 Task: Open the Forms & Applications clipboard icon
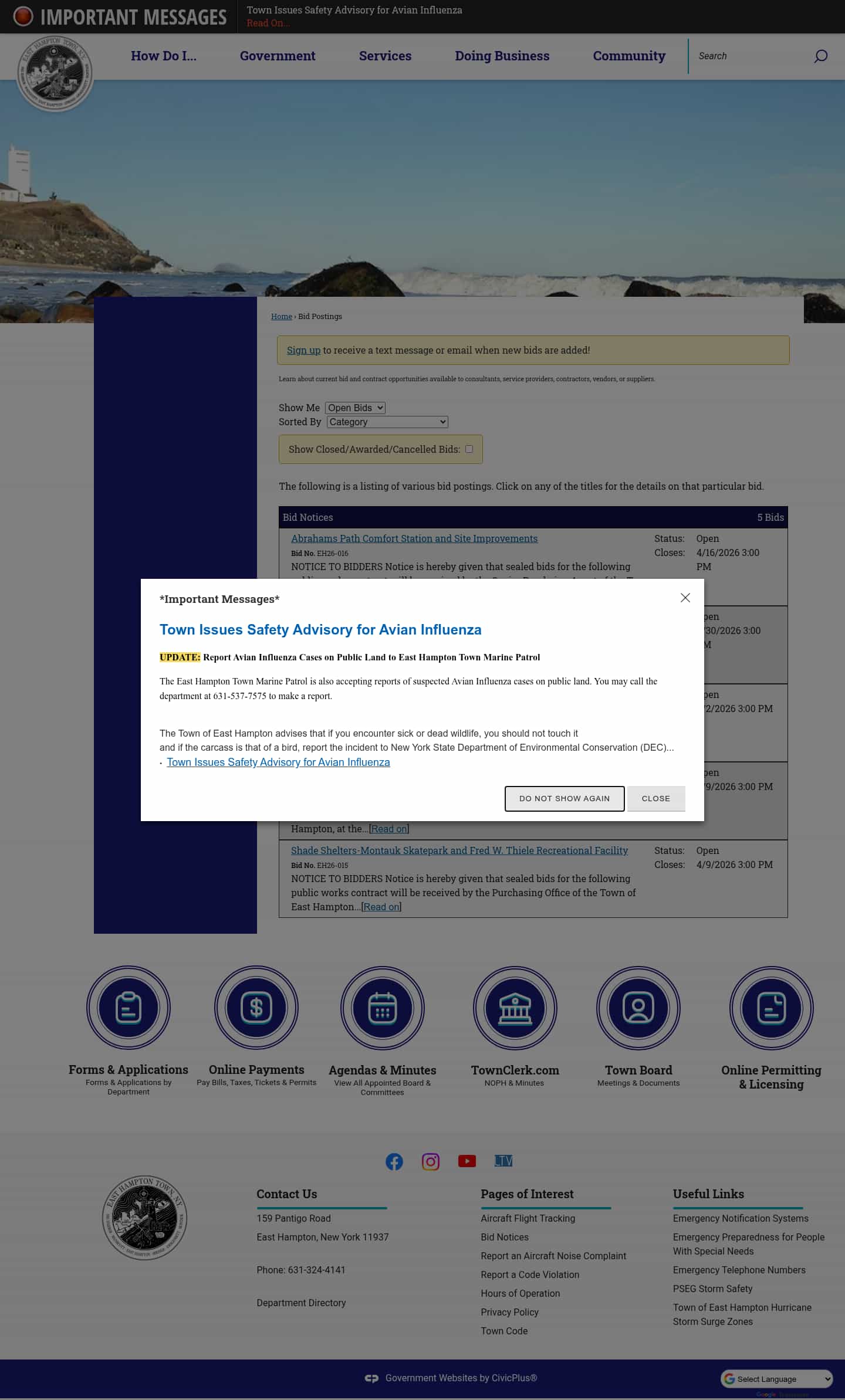[129, 1008]
